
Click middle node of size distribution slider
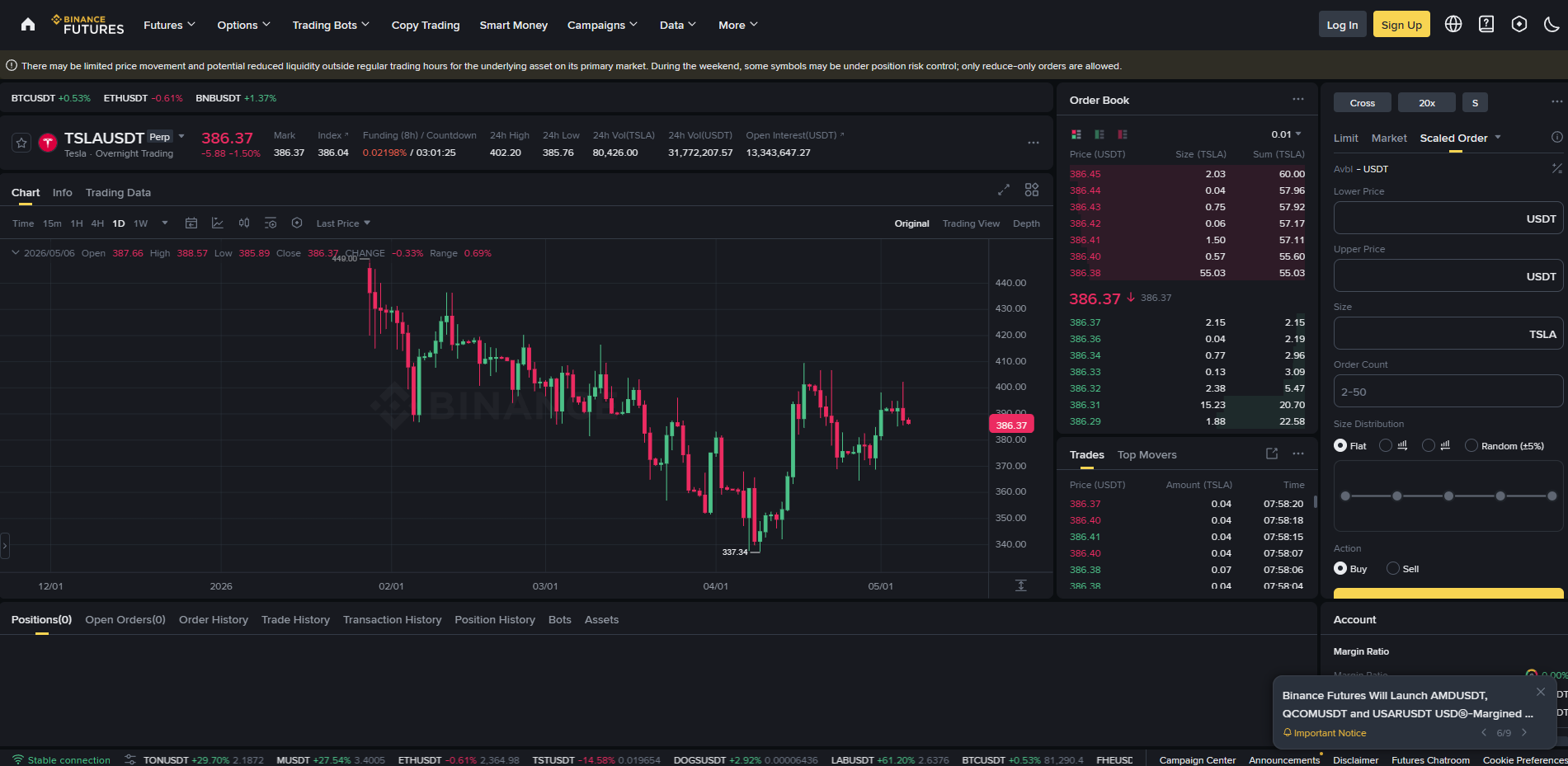click(1448, 496)
